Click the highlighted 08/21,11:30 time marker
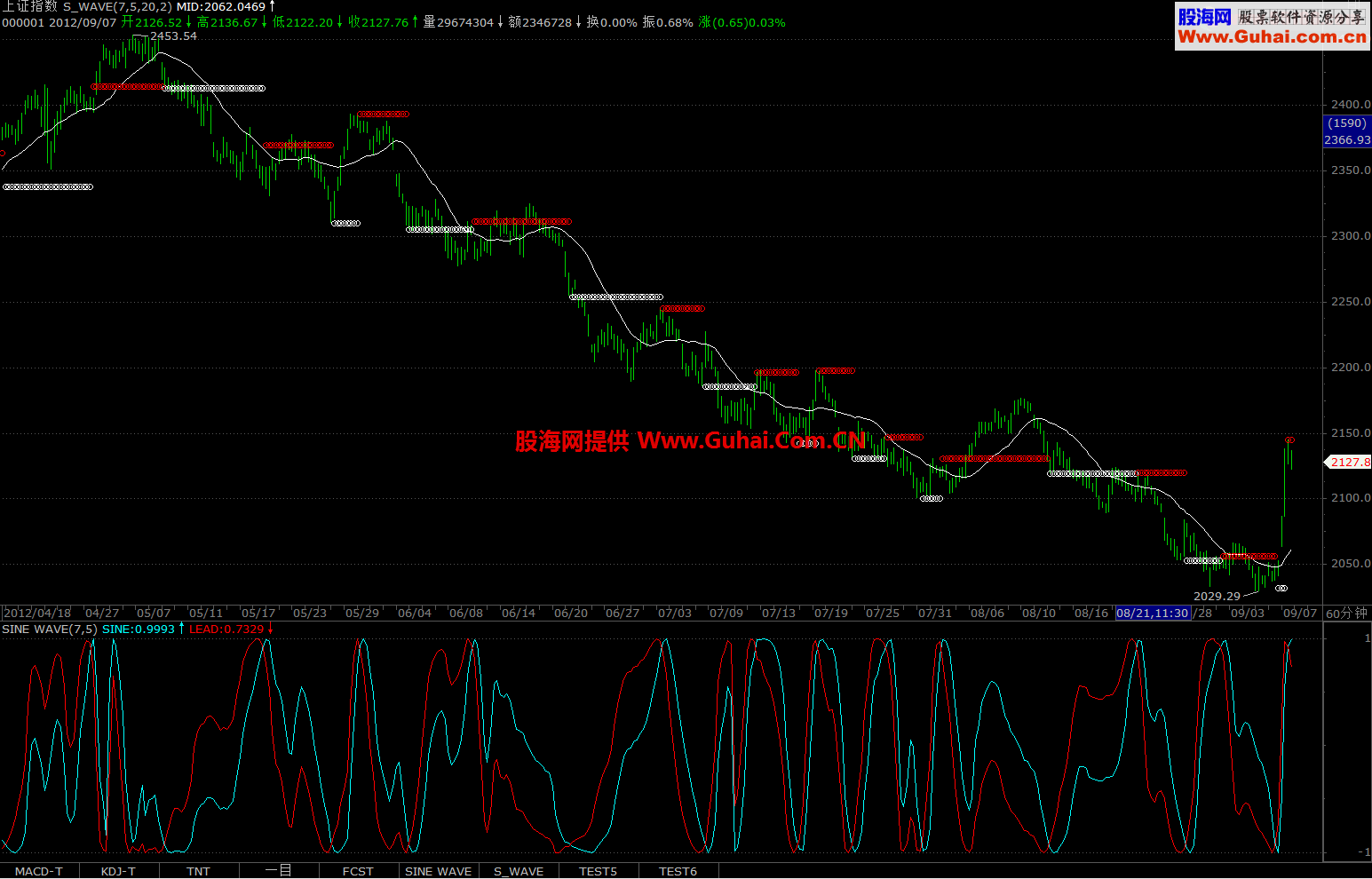The width and height of the screenshot is (1372, 879). [x=1152, y=614]
